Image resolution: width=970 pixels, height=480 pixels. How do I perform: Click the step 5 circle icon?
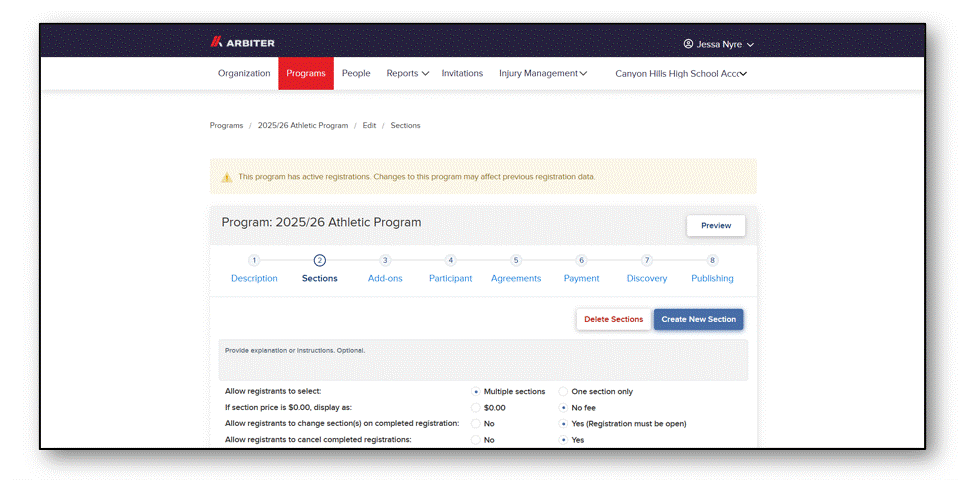coord(516,260)
